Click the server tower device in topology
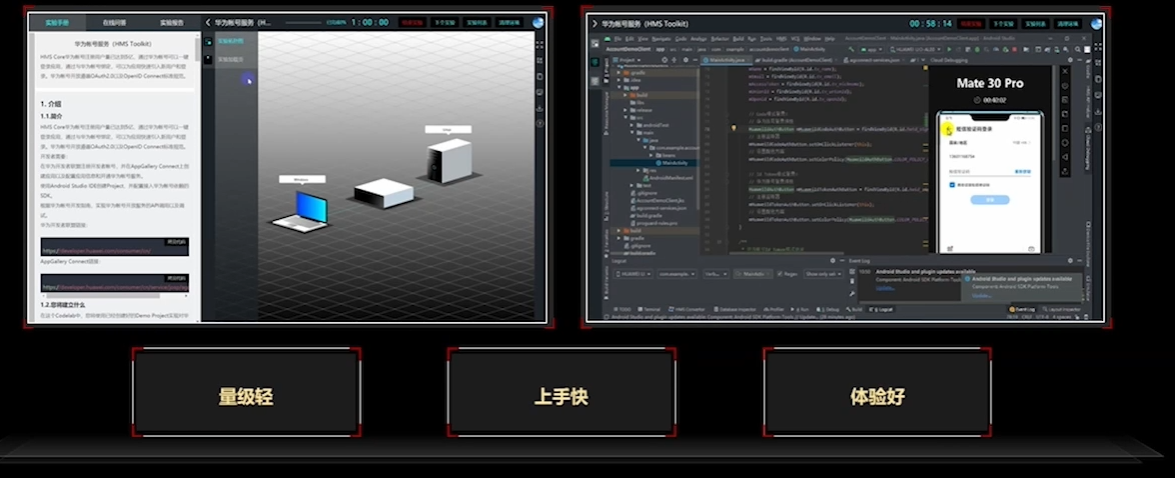Screen dimensions: 1175x478 (x=449, y=160)
